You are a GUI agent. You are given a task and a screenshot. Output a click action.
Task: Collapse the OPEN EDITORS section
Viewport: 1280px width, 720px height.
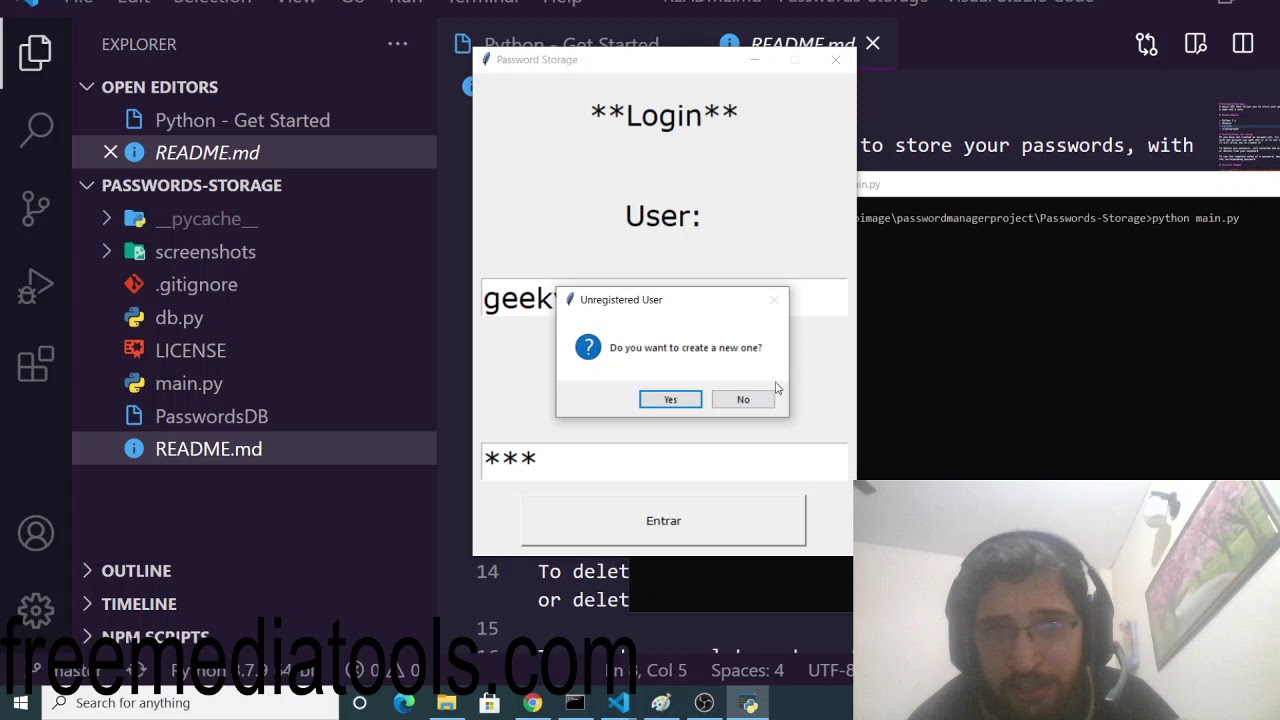87,87
